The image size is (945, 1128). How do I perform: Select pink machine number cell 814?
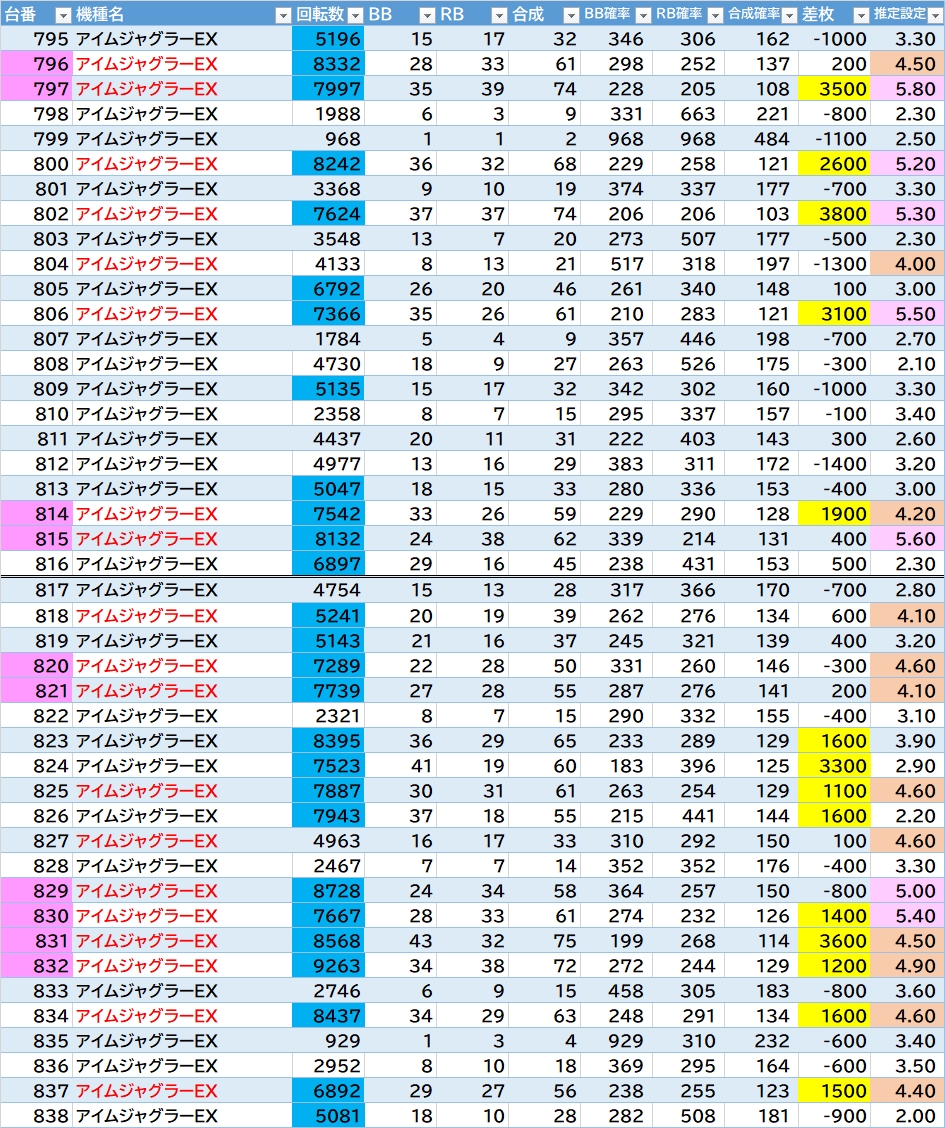36,514
